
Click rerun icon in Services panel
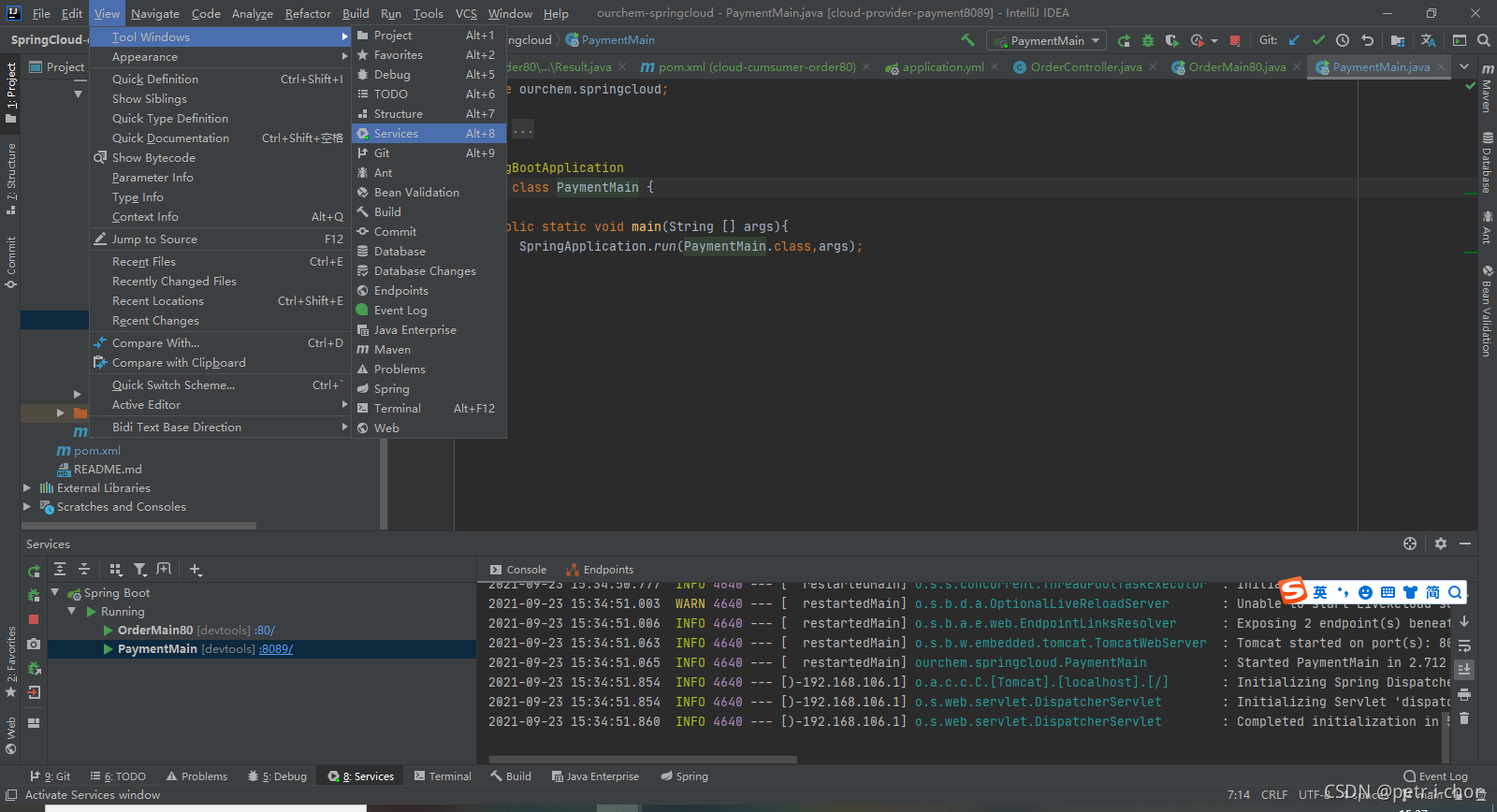34,571
